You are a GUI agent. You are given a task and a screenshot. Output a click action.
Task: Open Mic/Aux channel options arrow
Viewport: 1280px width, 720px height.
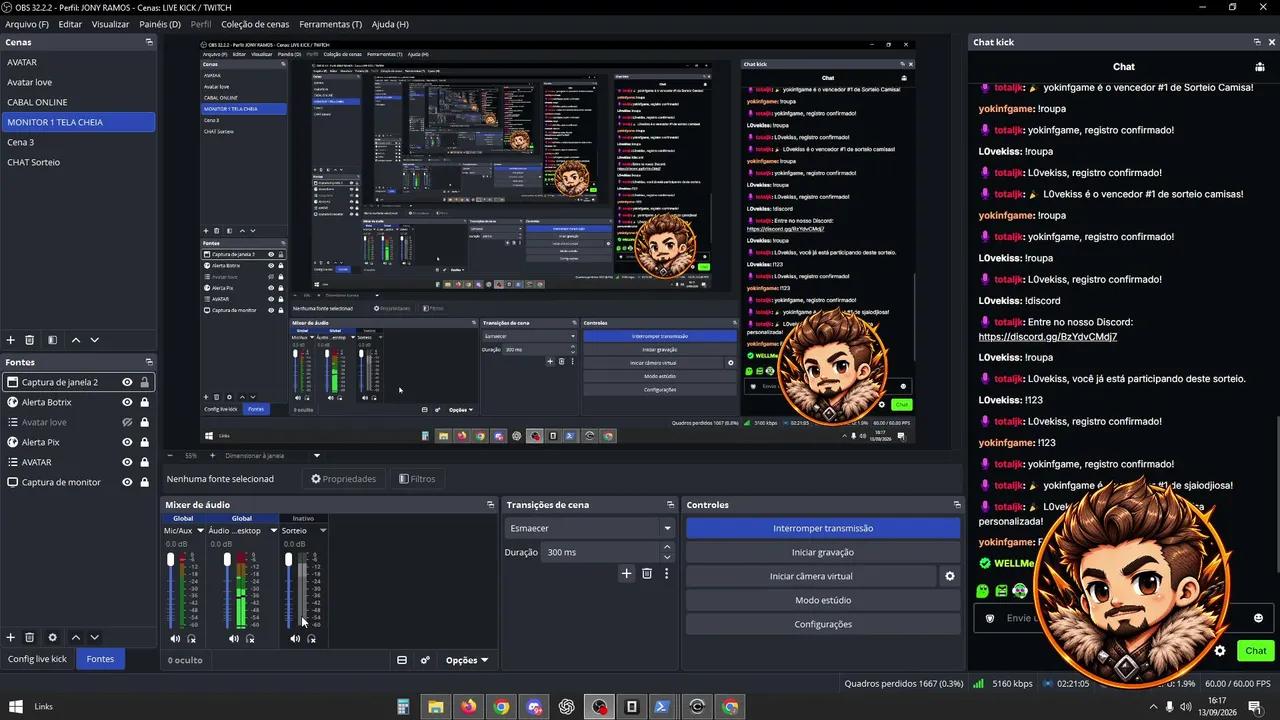tap(200, 531)
